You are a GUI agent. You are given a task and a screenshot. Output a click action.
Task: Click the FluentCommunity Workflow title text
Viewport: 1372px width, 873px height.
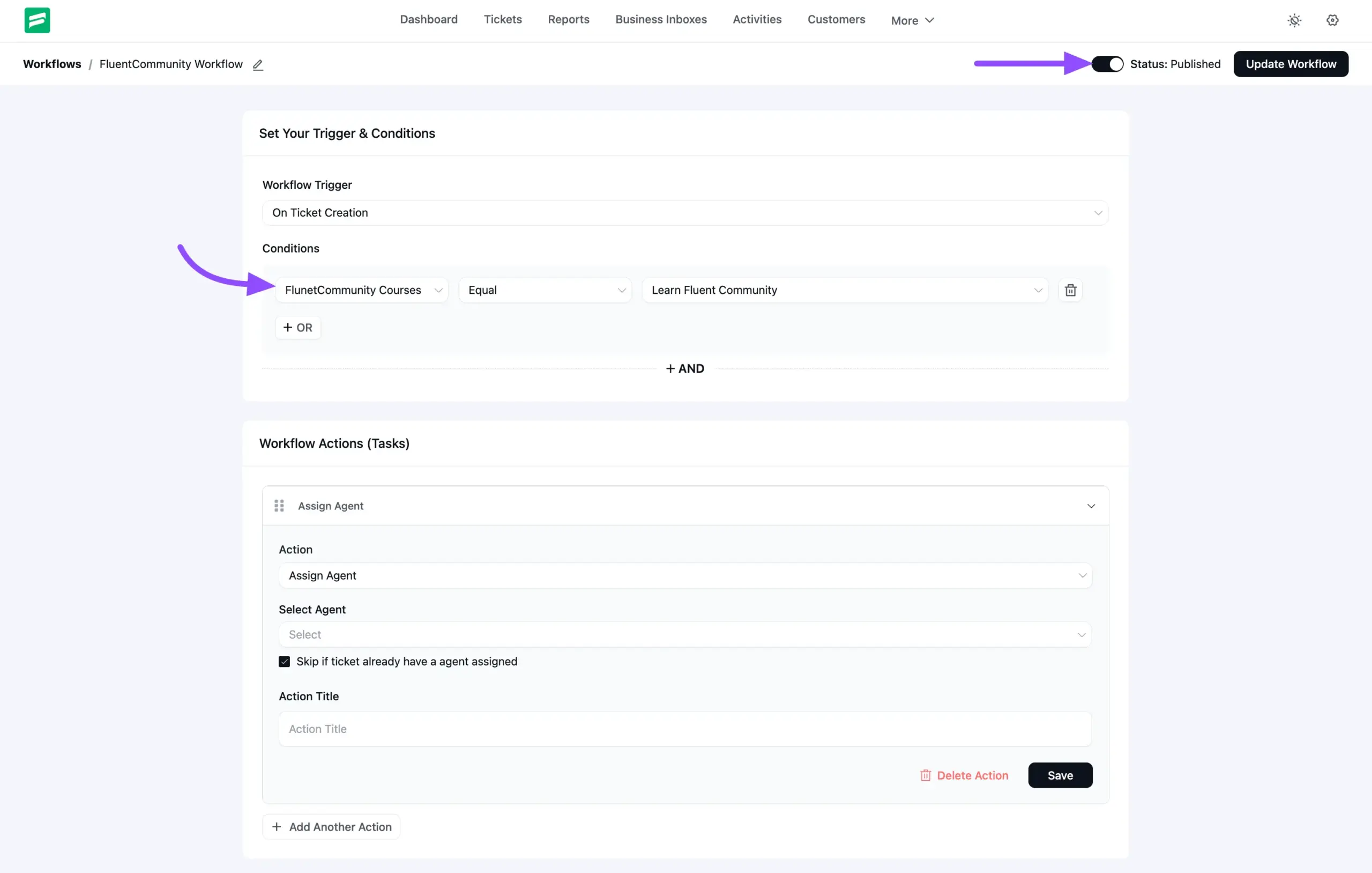coord(171,64)
